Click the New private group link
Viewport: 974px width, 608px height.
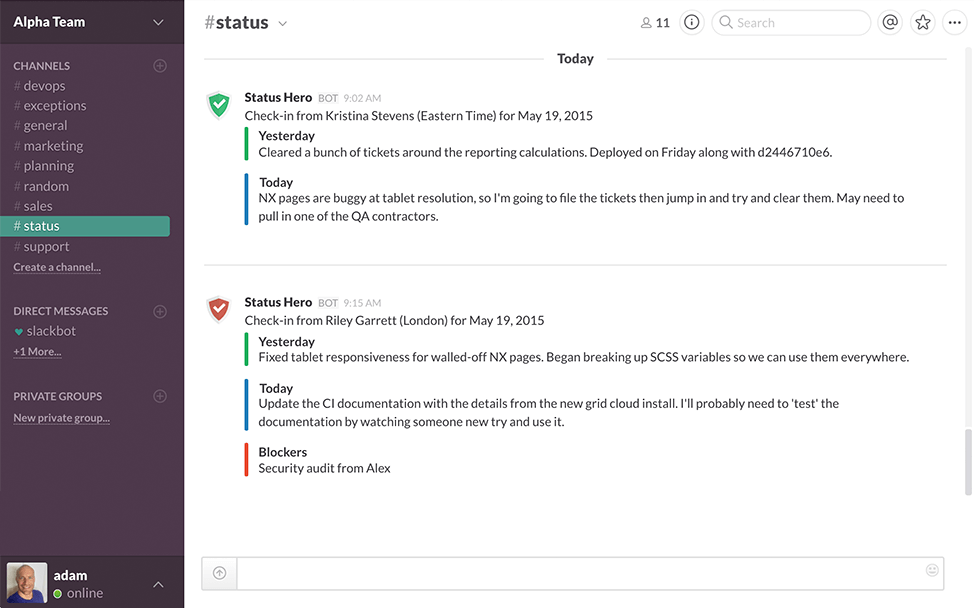(x=61, y=418)
